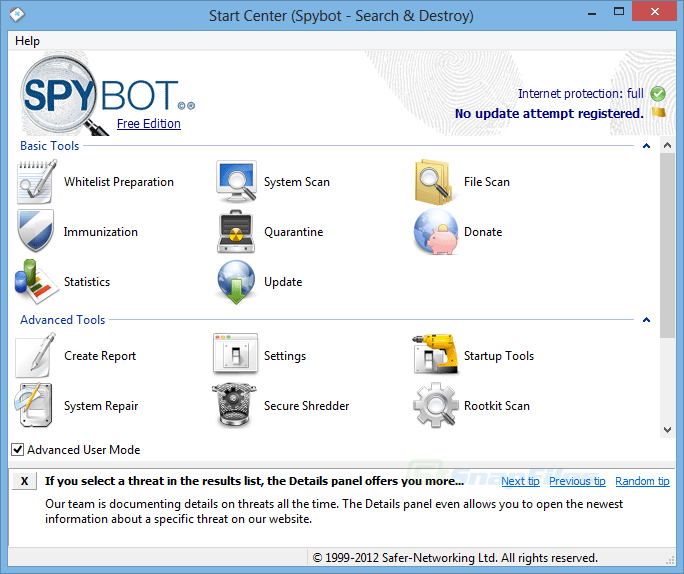Click the File Scan label
Viewport: 684px width, 574px height.
pos(487,182)
